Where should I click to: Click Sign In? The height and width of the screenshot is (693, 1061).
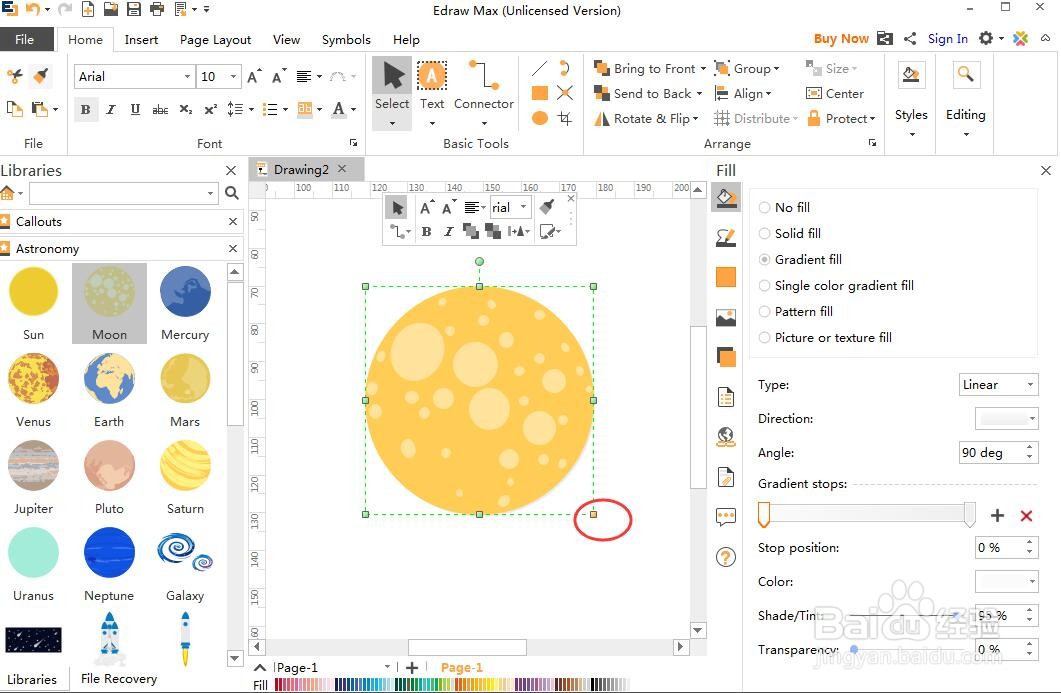tap(947, 39)
